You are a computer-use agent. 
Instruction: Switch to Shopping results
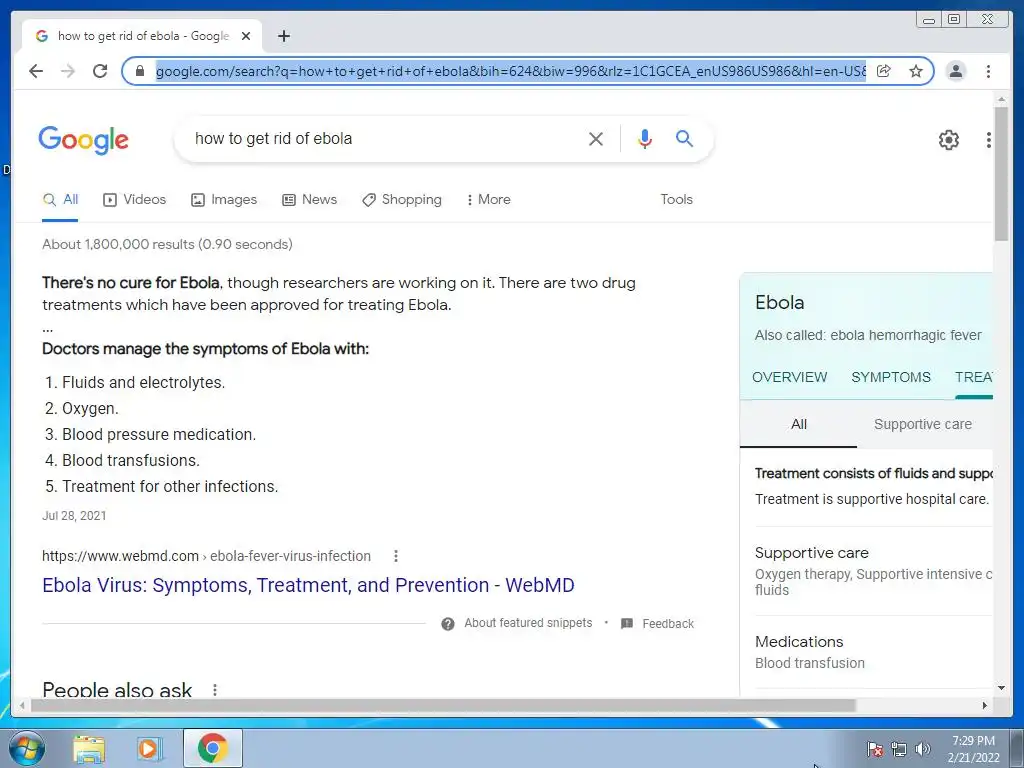click(x=402, y=200)
